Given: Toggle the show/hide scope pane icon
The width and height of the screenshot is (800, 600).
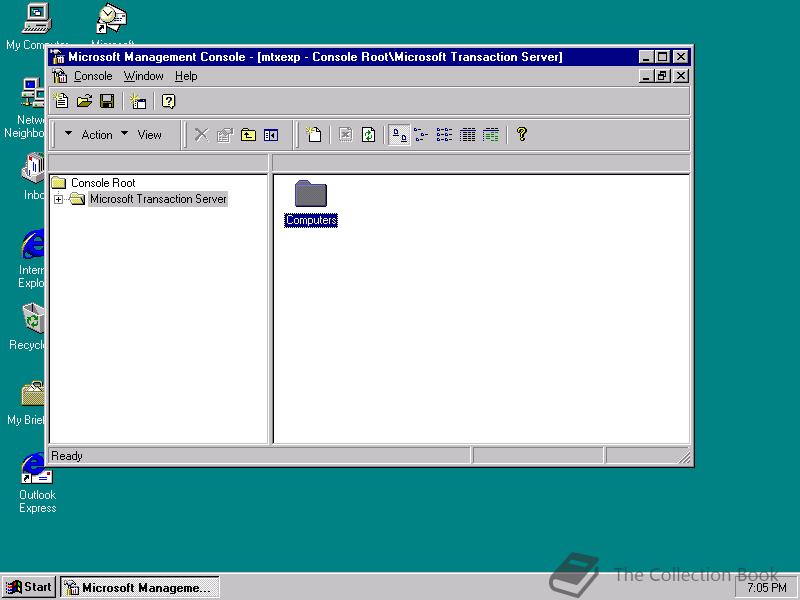Looking at the screenshot, I should coord(271,135).
